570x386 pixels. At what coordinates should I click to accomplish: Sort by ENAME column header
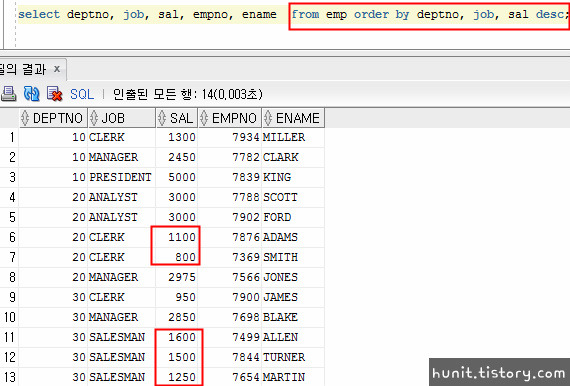click(293, 118)
